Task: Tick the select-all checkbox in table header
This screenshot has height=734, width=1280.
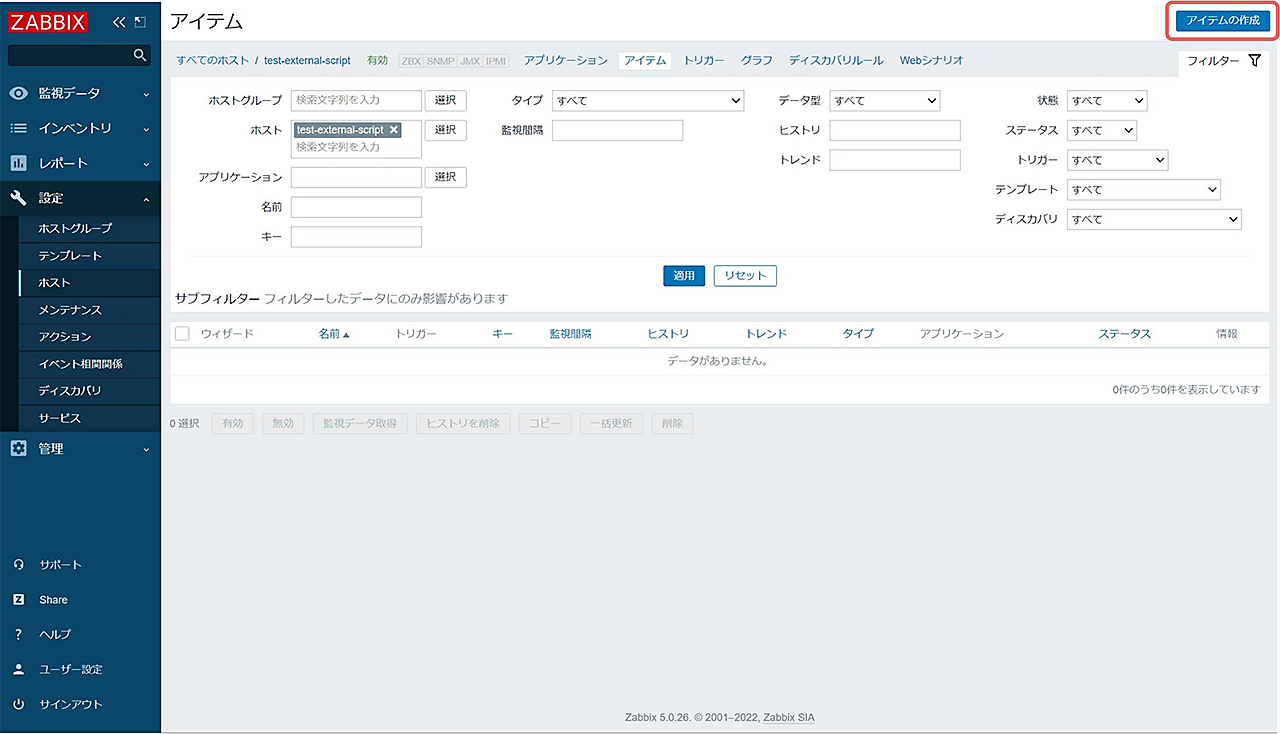Action: tap(182, 334)
